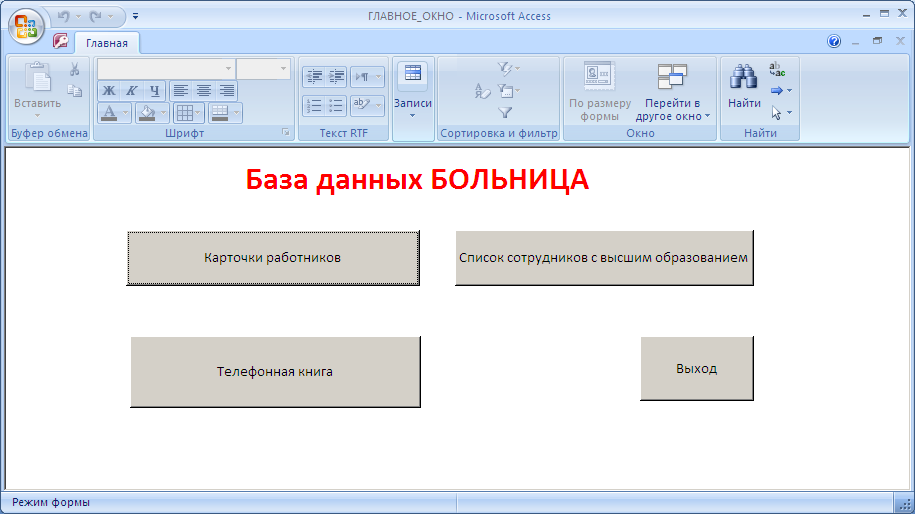Image resolution: width=915 pixels, height=514 pixels.
Task: Open Карточки работников form button
Action: pyautogui.click(x=273, y=258)
